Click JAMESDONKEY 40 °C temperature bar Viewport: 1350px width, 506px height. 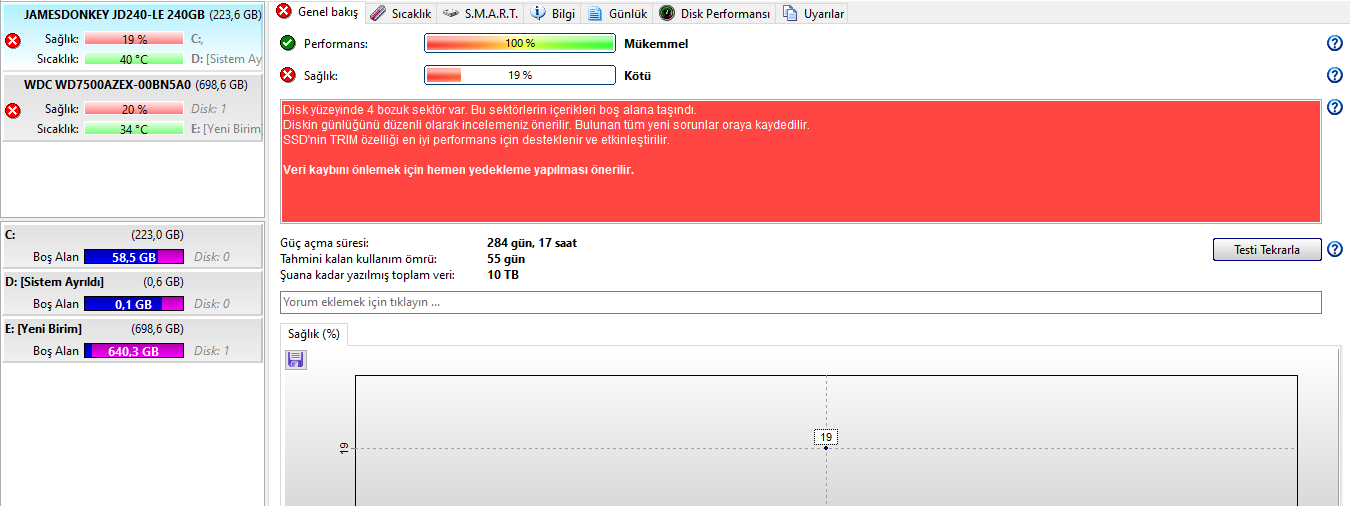click(134, 59)
